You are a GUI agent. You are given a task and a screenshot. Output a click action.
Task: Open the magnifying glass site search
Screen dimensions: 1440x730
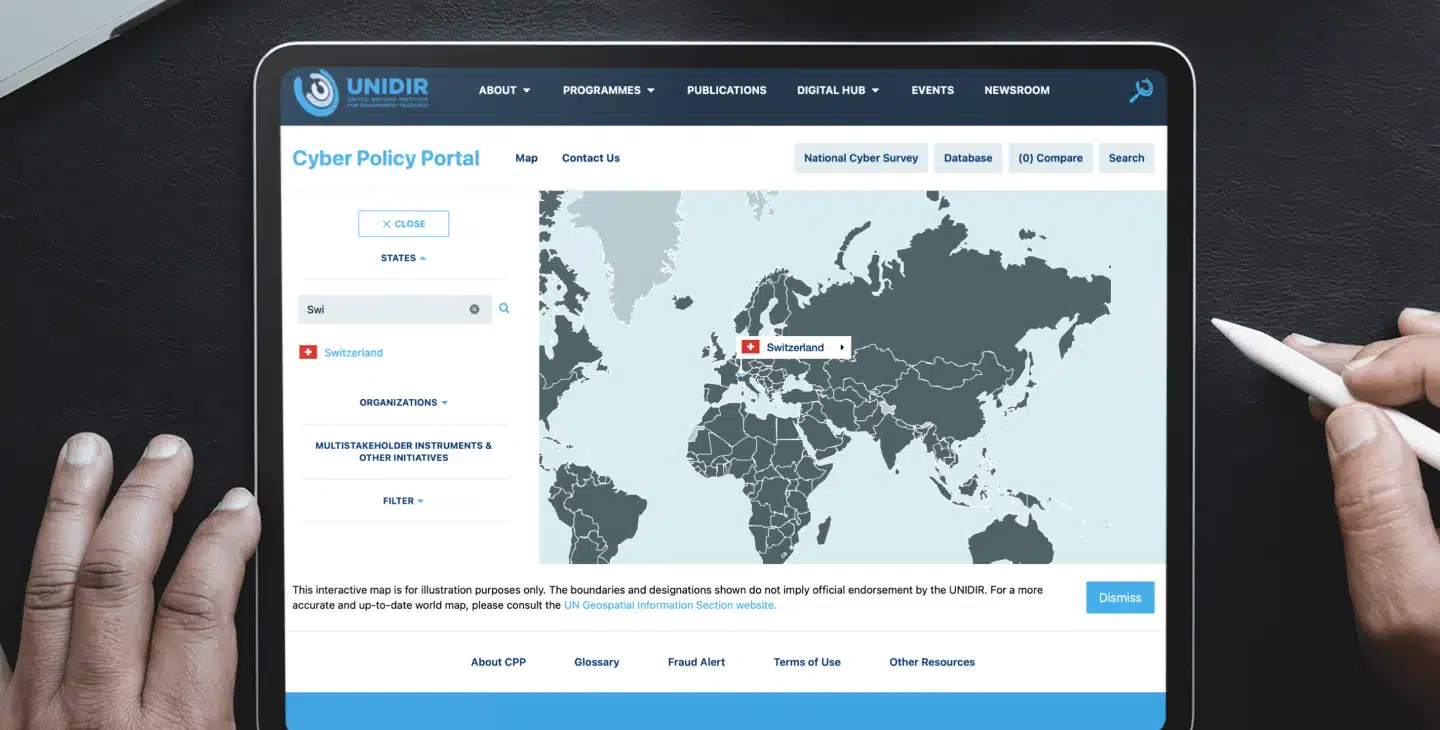pos(1140,91)
